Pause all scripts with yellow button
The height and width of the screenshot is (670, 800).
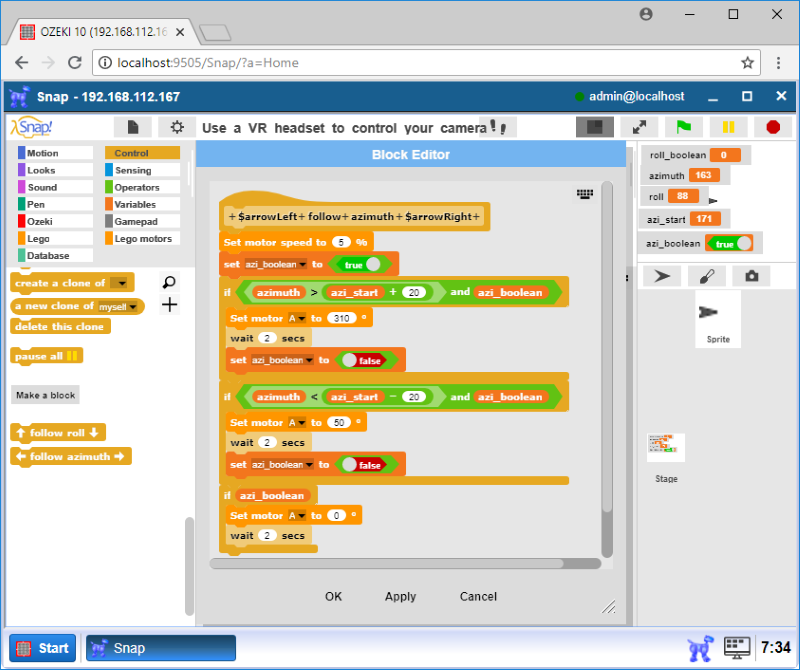[729, 127]
